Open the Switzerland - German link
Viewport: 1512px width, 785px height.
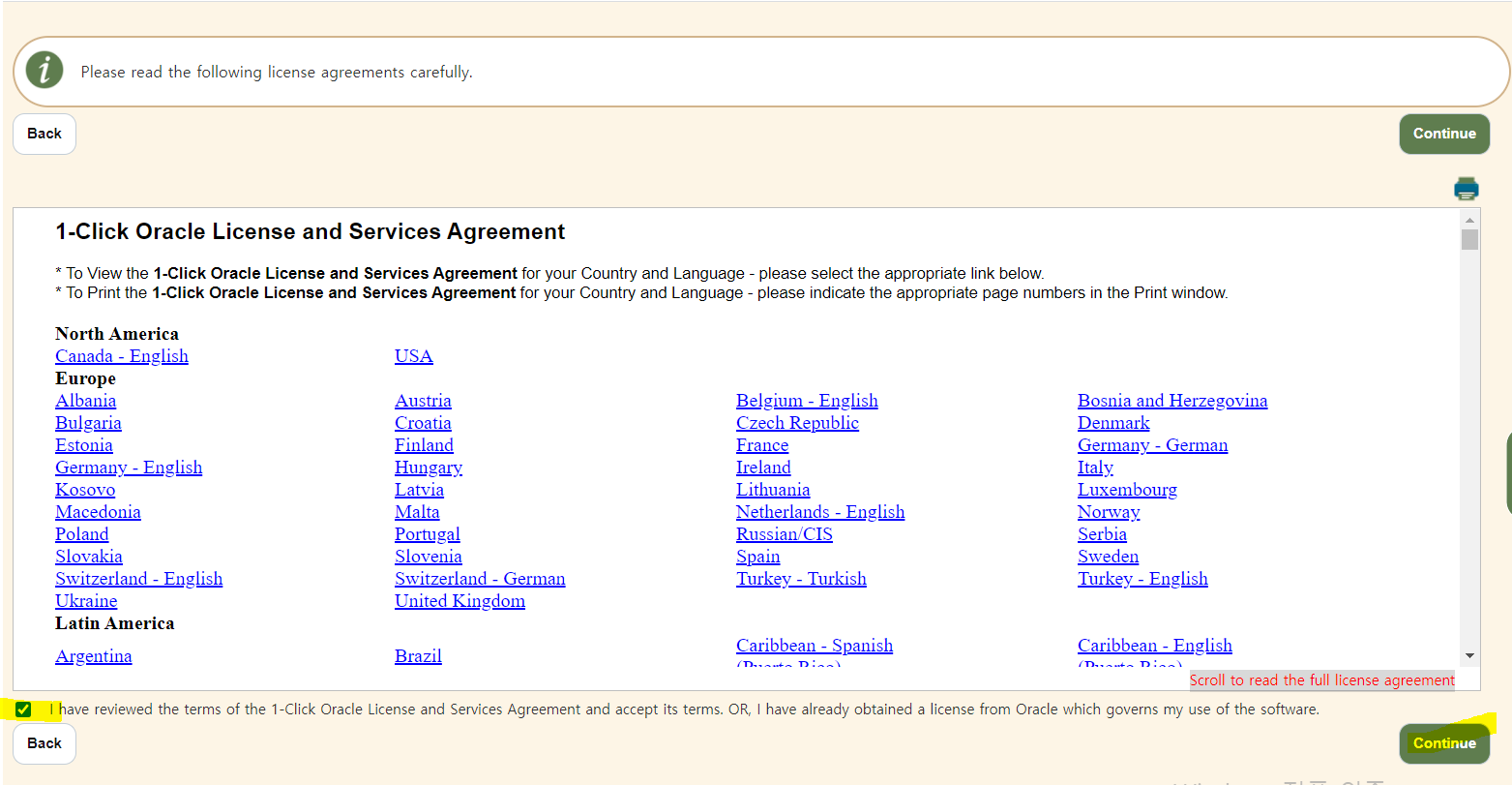click(480, 579)
